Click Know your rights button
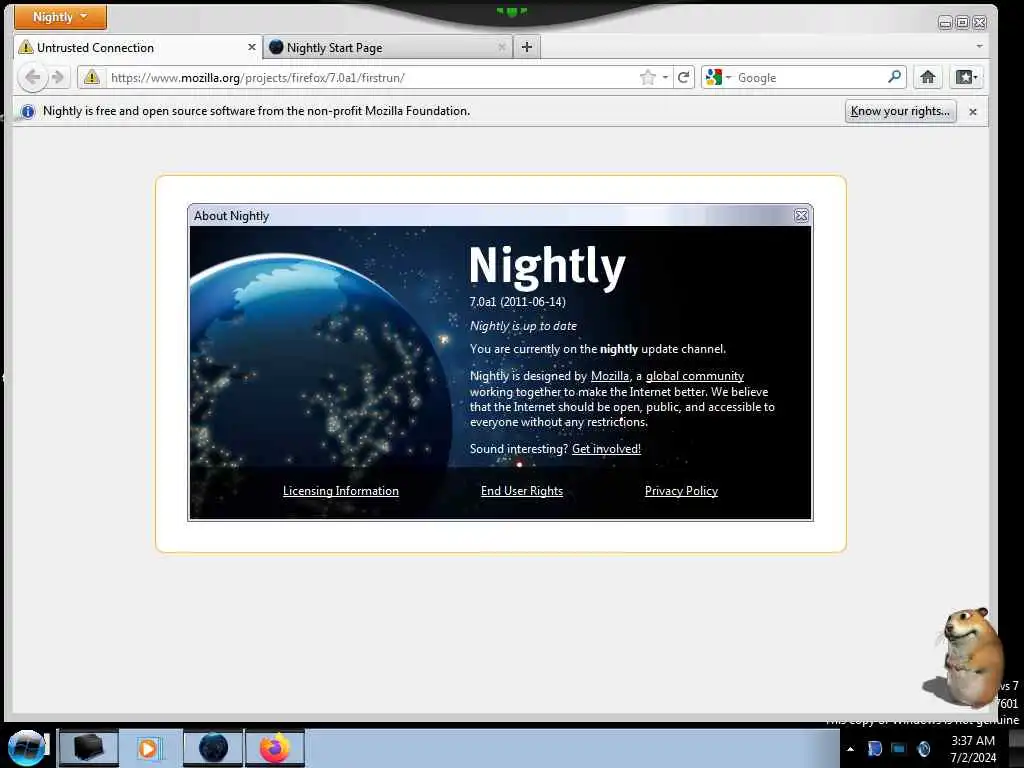 pyautogui.click(x=900, y=111)
